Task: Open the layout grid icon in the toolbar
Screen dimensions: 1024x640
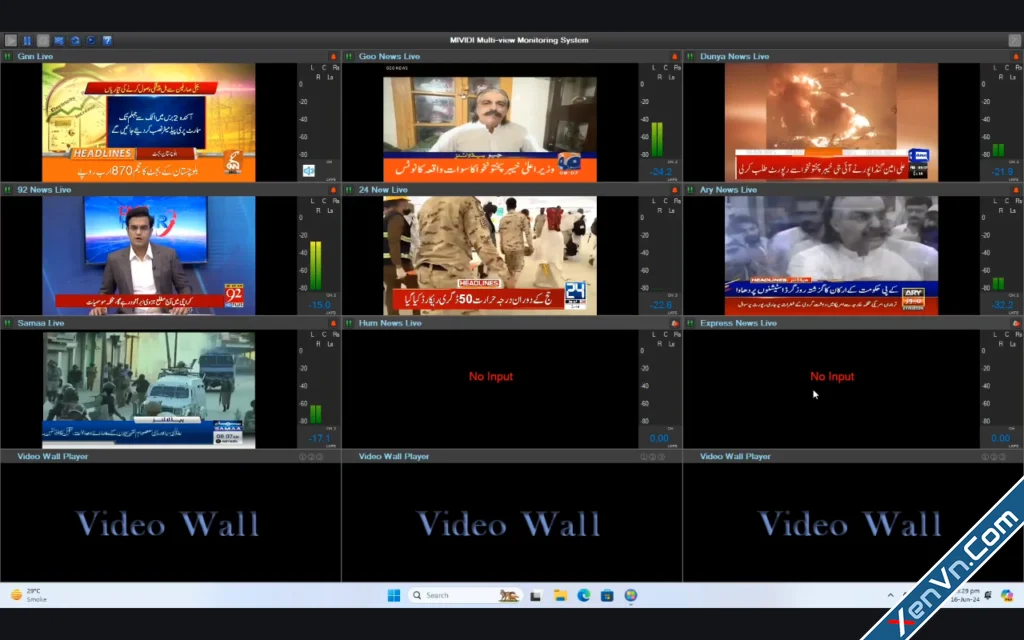Action: (59, 40)
